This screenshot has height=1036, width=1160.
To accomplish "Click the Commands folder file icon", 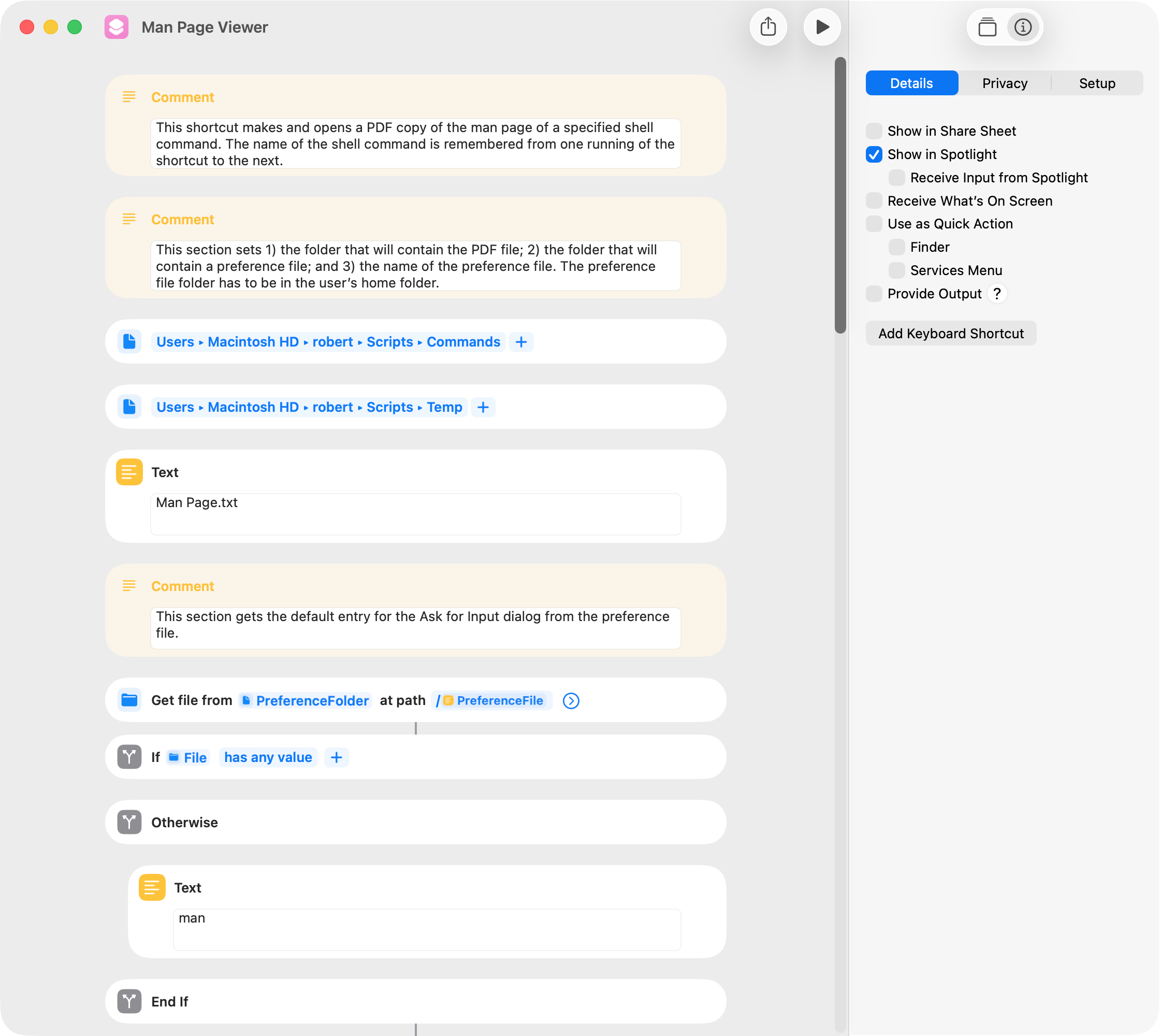I will click(x=129, y=341).
